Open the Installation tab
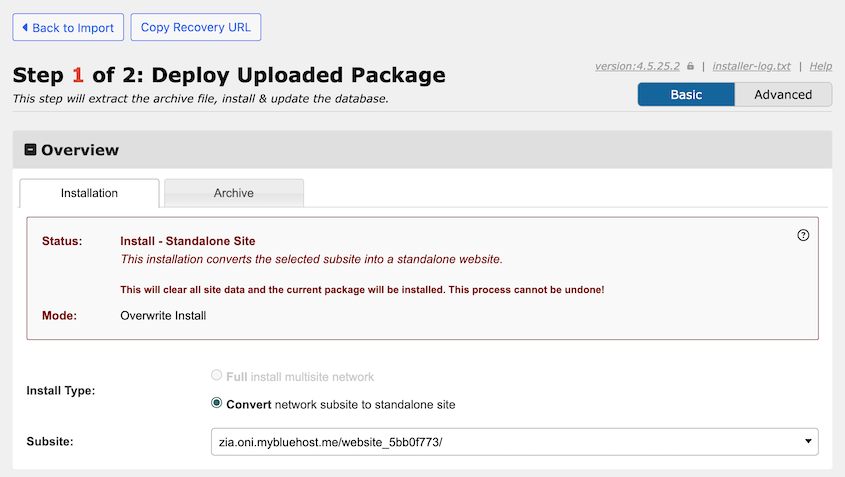The image size is (845, 477). pos(89,193)
